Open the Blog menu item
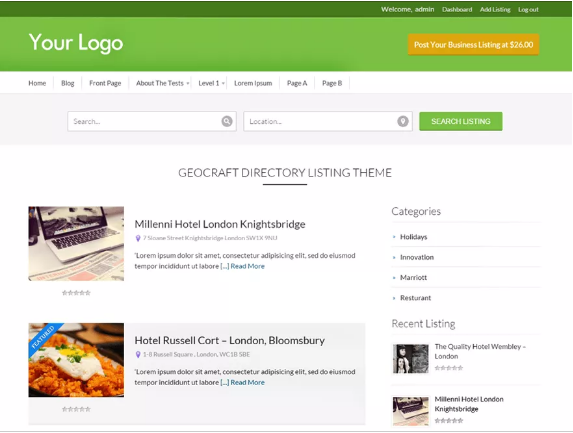The height and width of the screenshot is (433, 573). tap(68, 83)
